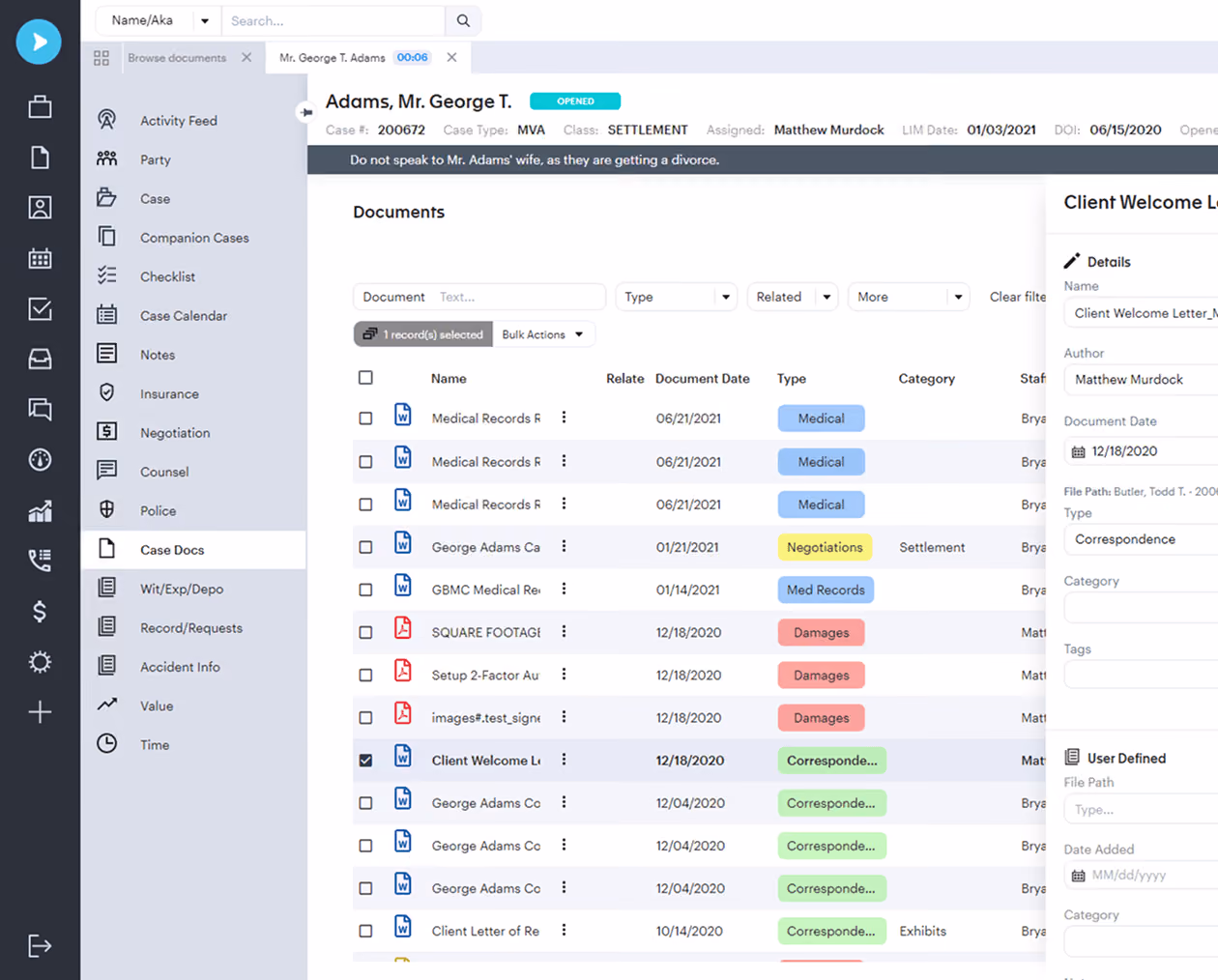Image resolution: width=1218 pixels, height=980 pixels.
Task: Check the SQUARE FOOTAGE row checkbox
Action: coord(365,632)
